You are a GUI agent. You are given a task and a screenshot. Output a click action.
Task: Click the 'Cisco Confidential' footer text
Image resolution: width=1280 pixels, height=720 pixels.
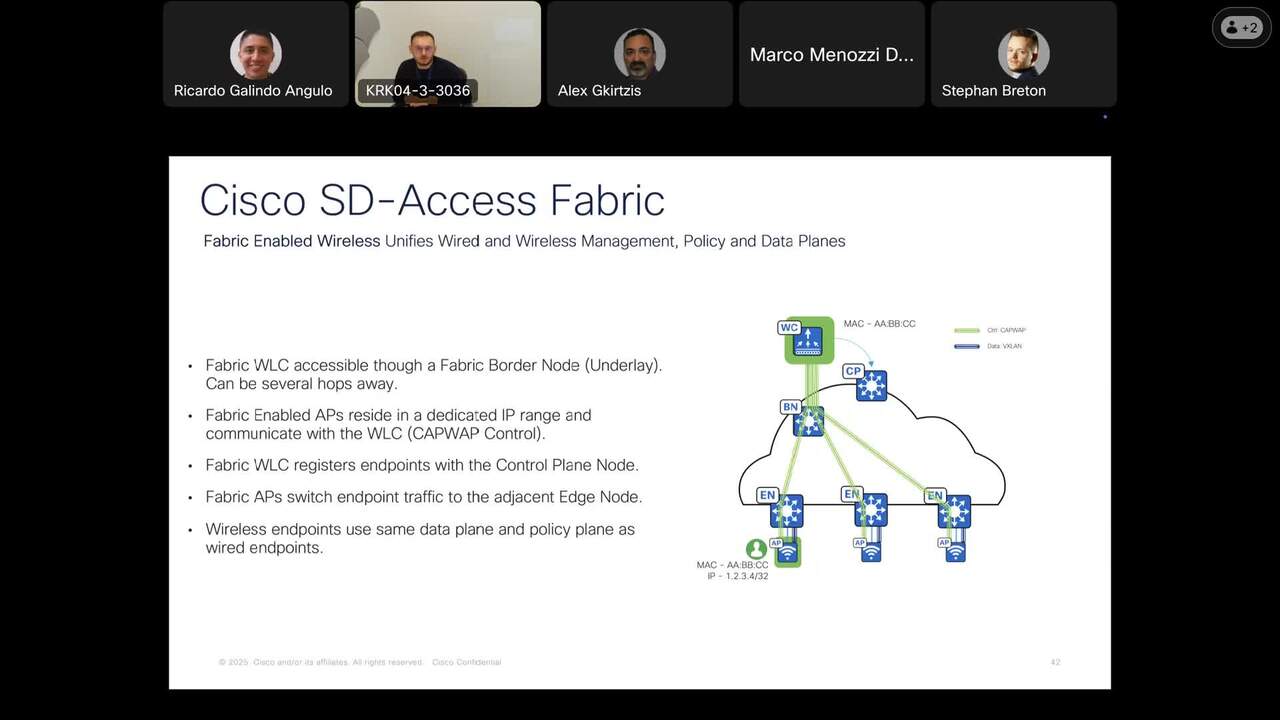[467, 662]
